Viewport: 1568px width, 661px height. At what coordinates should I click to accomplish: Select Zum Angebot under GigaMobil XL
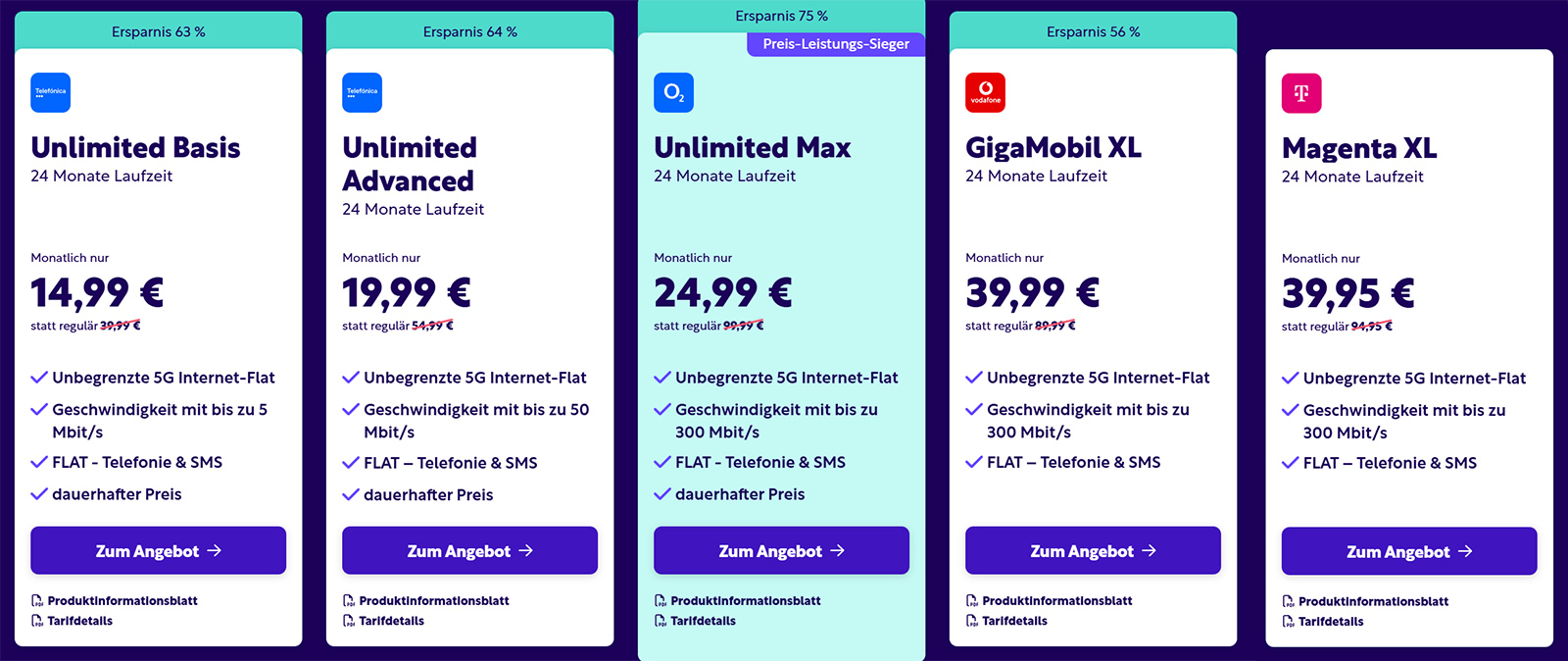point(1093,551)
